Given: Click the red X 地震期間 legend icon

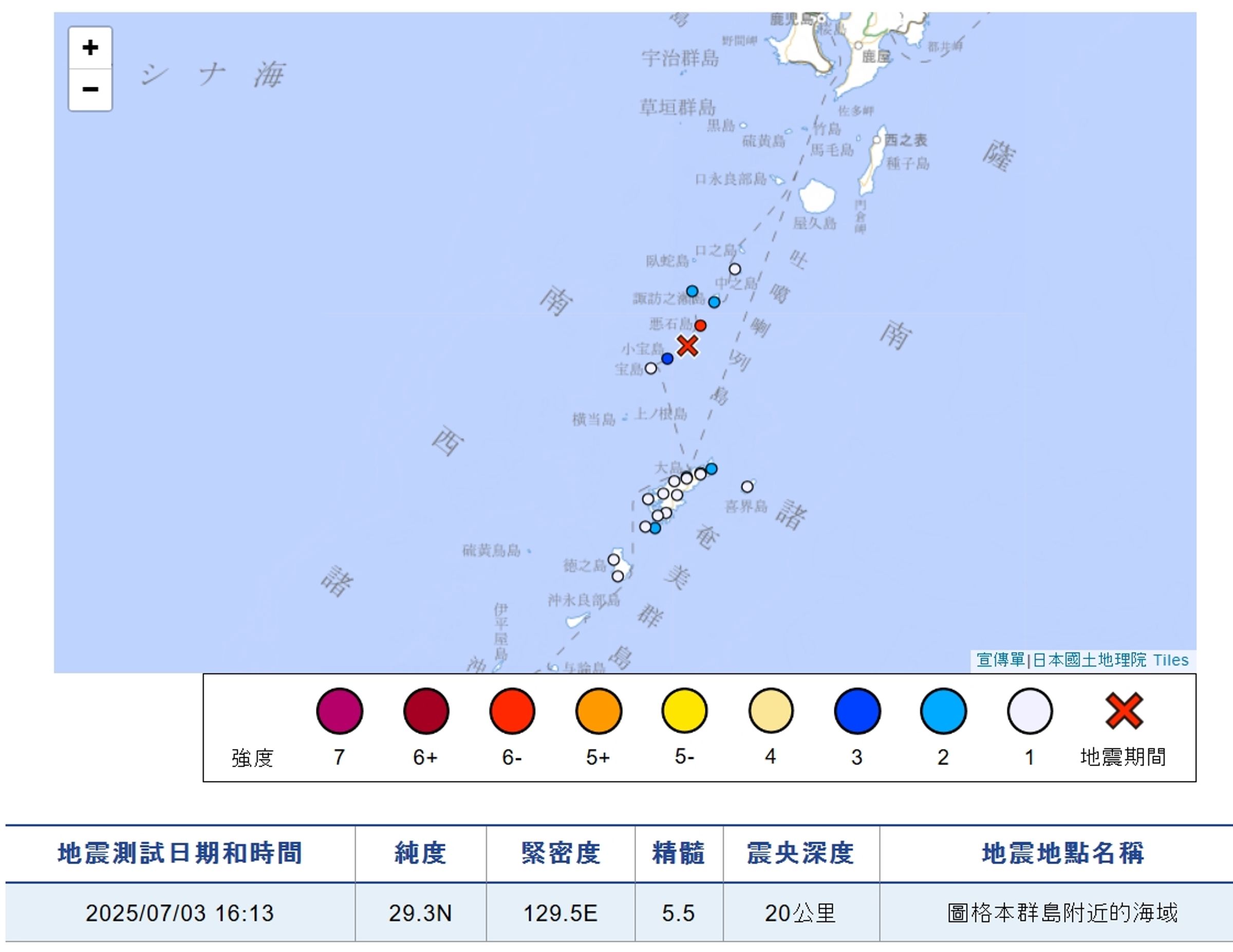Looking at the screenshot, I should tap(1124, 711).
